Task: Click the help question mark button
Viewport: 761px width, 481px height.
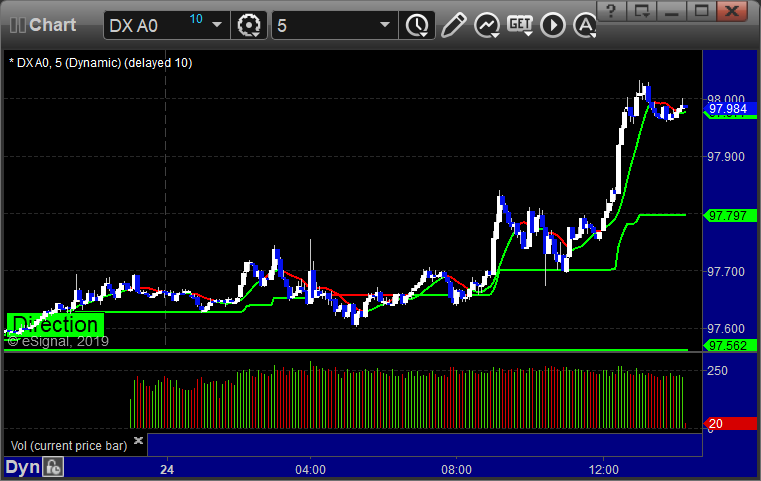Action: (611, 11)
